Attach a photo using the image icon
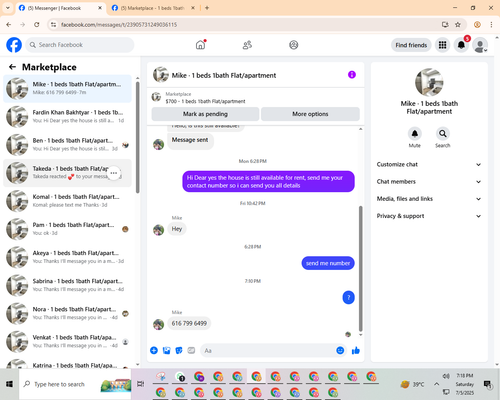Image resolution: width=500 pixels, height=400 pixels. pyautogui.click(x=166, y=350)
